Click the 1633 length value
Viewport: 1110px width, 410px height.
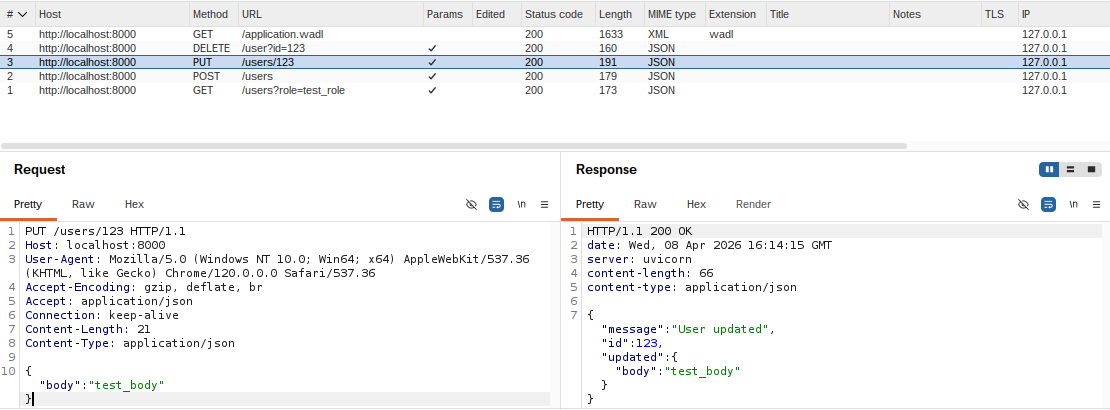pos(610,34)
